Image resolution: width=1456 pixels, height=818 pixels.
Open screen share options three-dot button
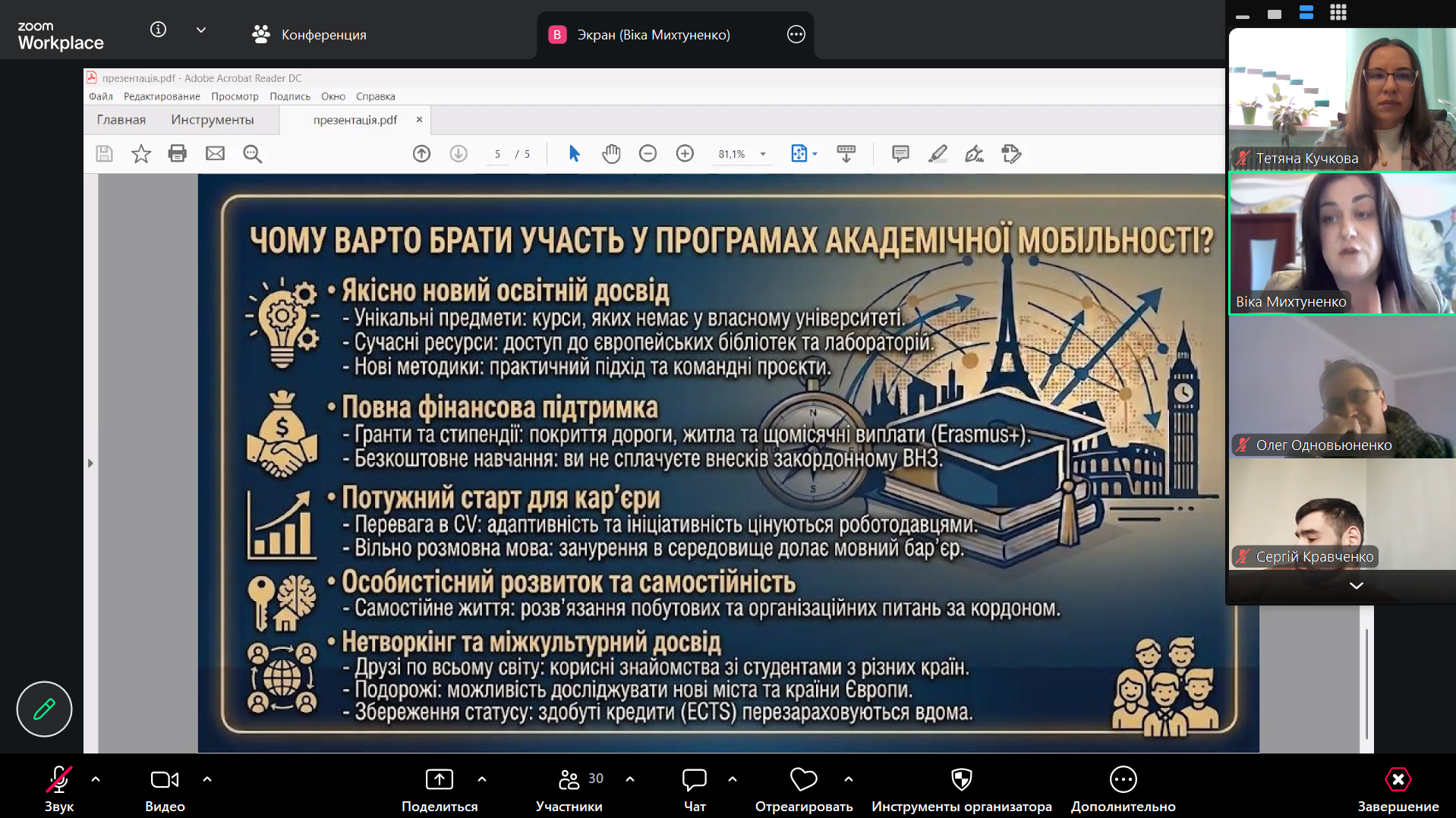tap(796, 34)
